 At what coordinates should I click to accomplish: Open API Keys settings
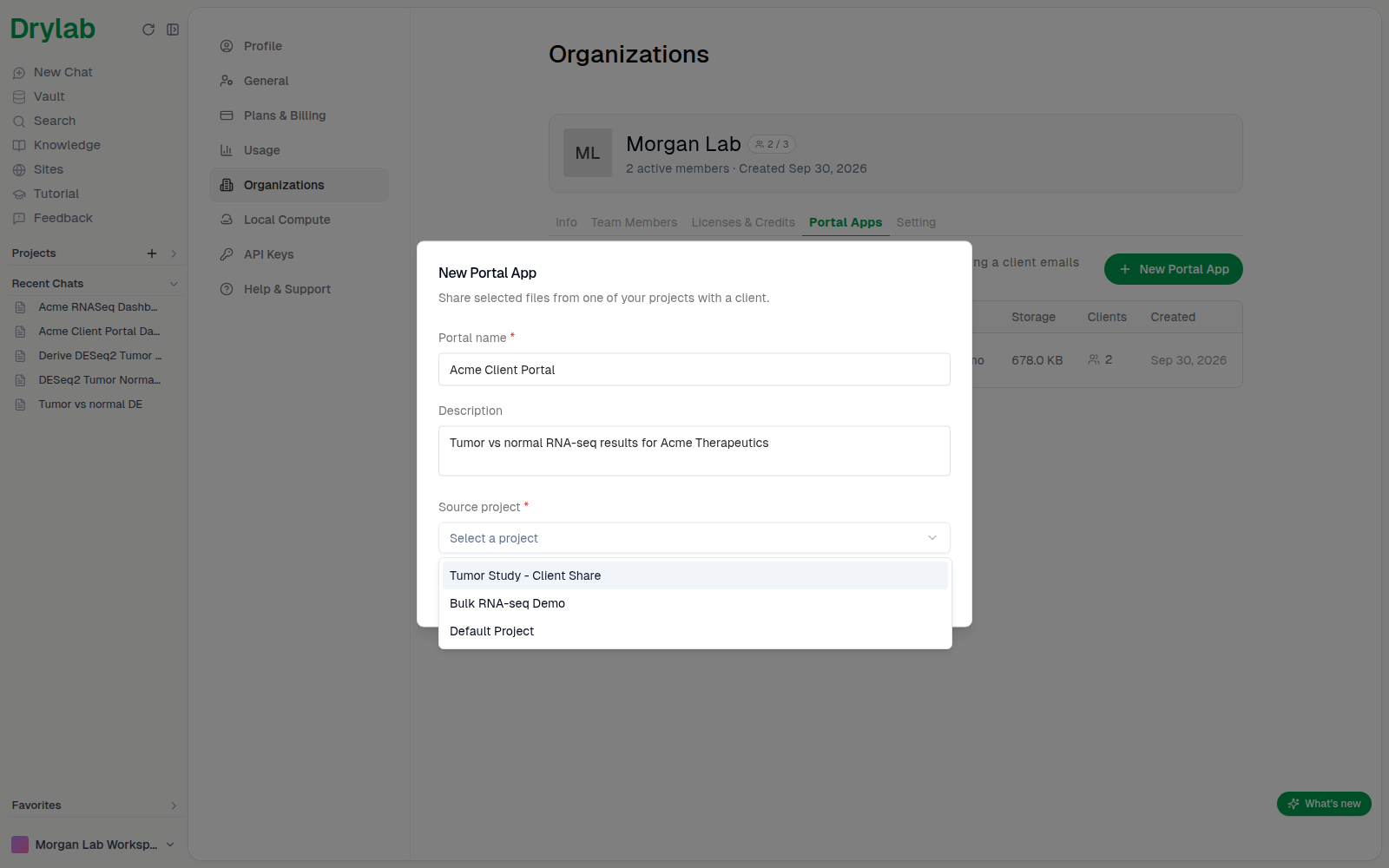pyautogui.click(x=299, y=254)
